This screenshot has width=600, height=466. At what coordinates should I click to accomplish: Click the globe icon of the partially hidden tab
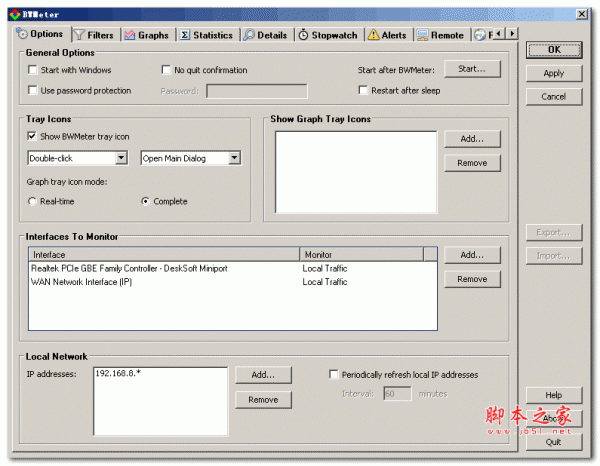[x=479, y=35]
